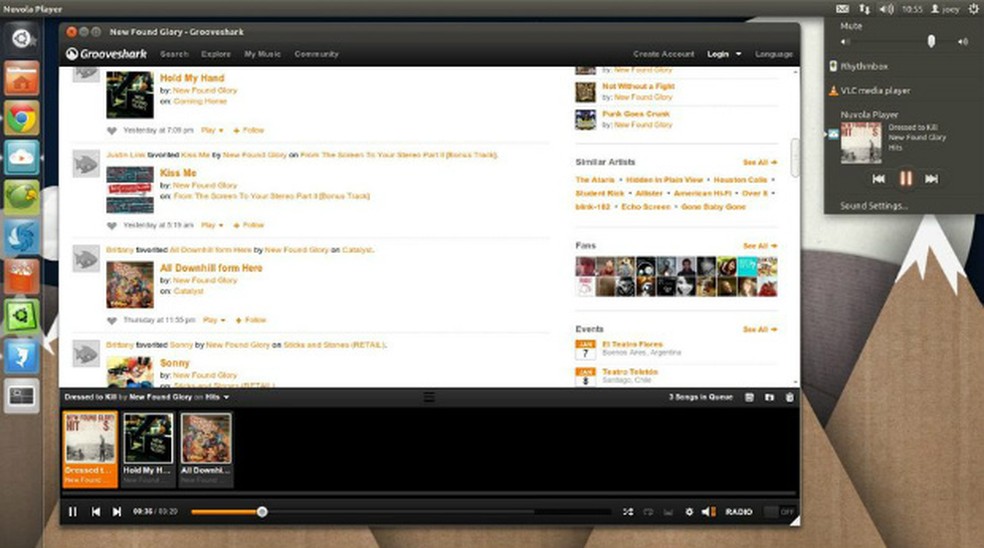Toggle repeat in the player bar
984x548 pixels.
[648, 512]
